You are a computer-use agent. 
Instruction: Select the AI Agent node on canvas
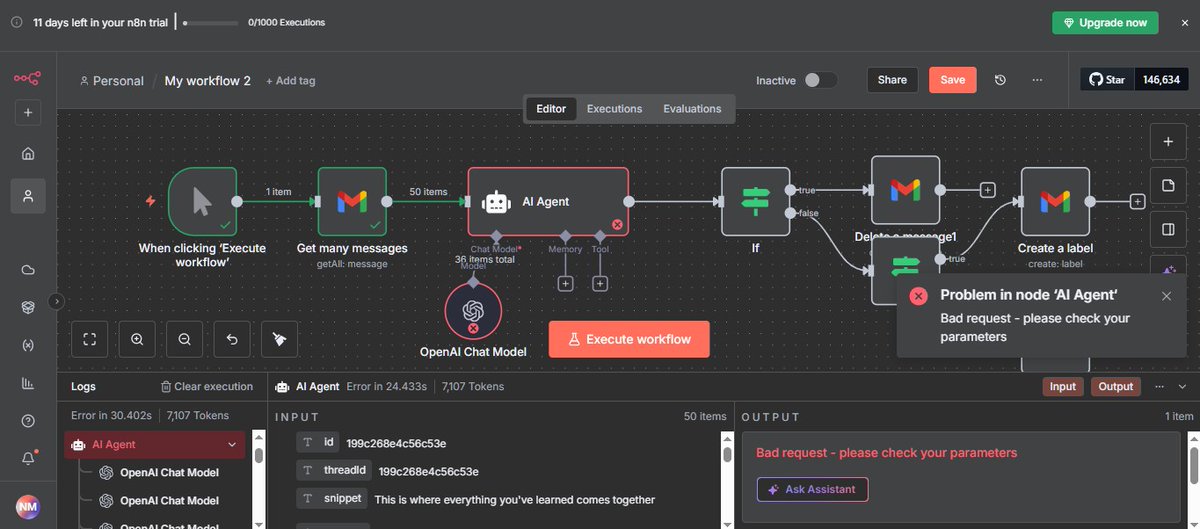coord(548,201)
